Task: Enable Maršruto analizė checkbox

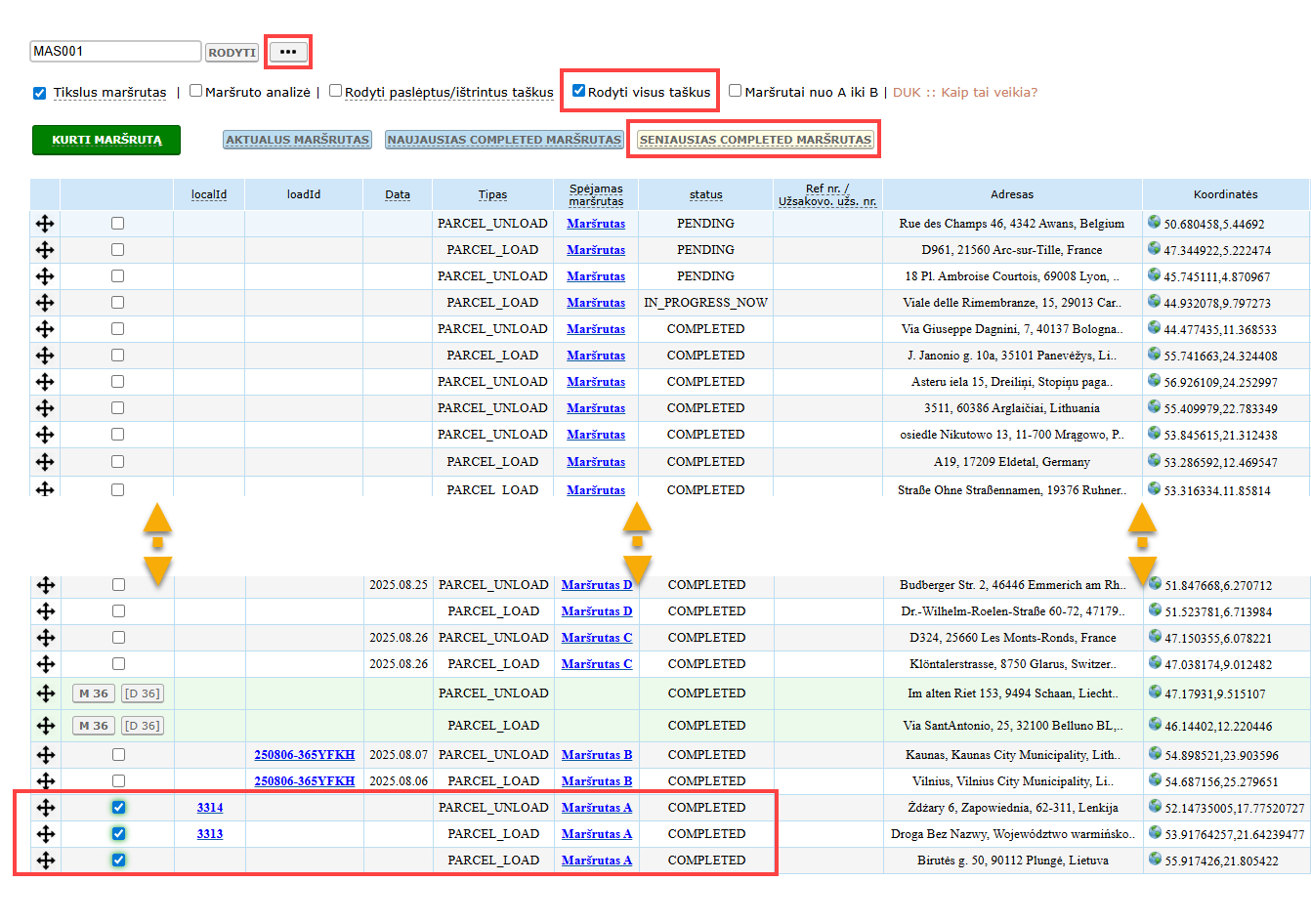Action: (x=195, y=91)
